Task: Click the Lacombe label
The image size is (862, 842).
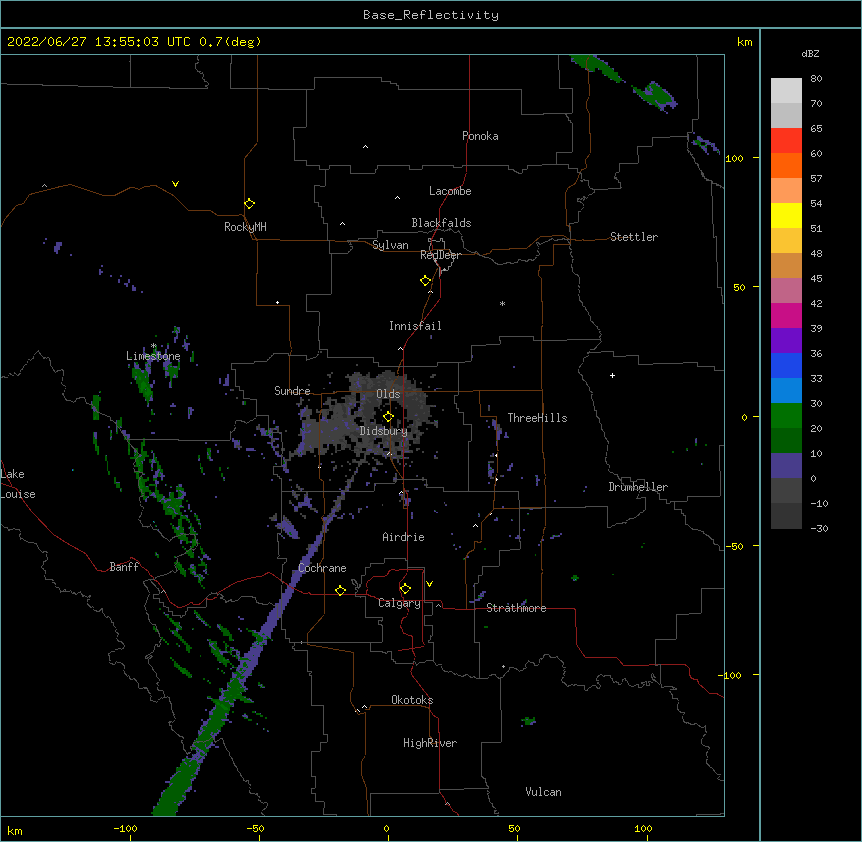Action: tap(450, 191)
